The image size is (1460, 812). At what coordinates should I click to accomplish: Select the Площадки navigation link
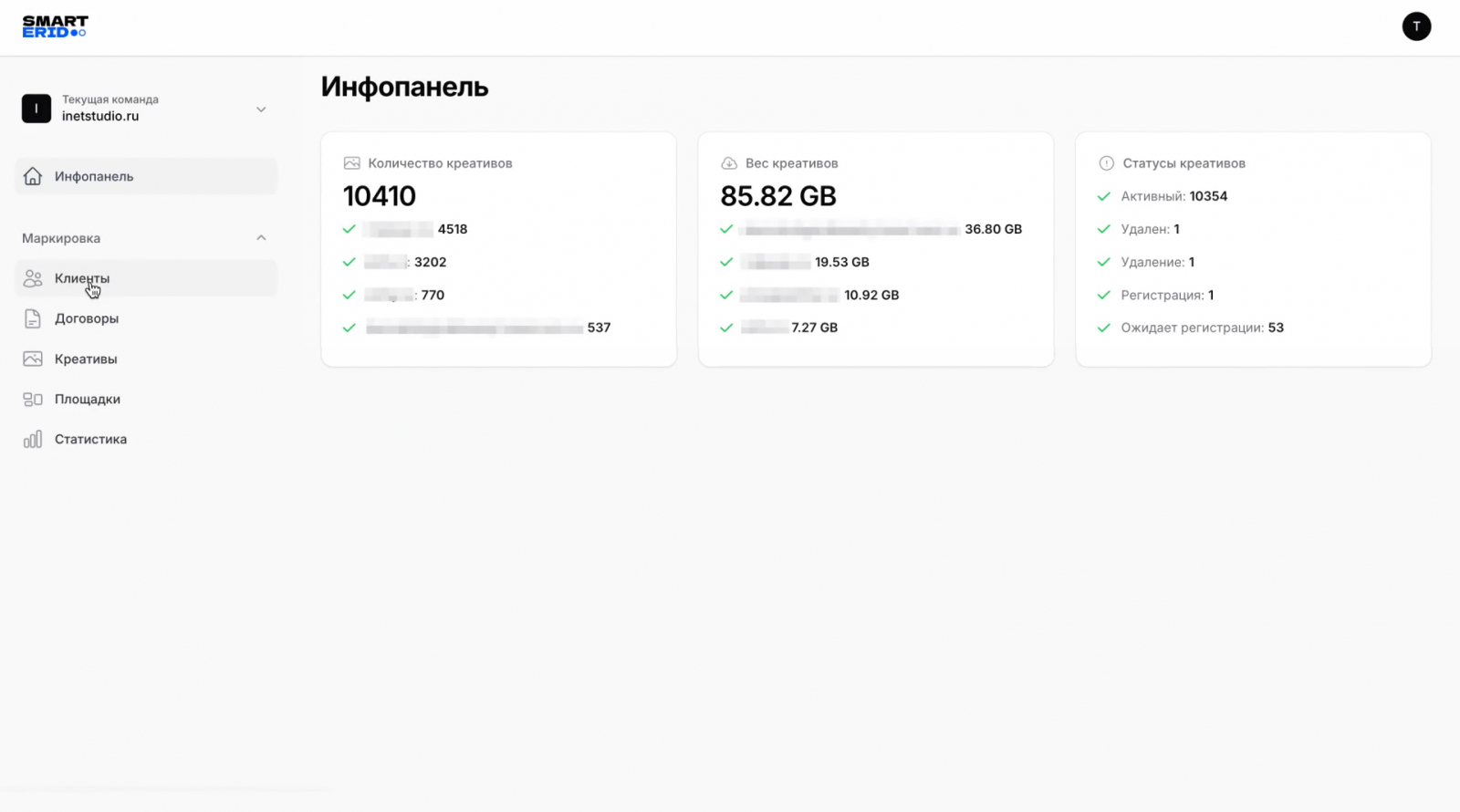88,399
